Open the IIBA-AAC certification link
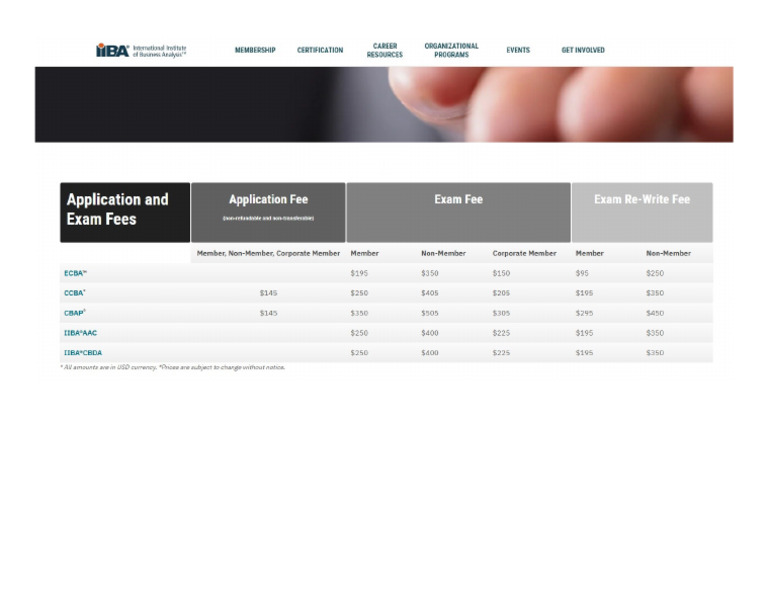The height and width of the screenshot is (594, 768). (x=80, y=333)
